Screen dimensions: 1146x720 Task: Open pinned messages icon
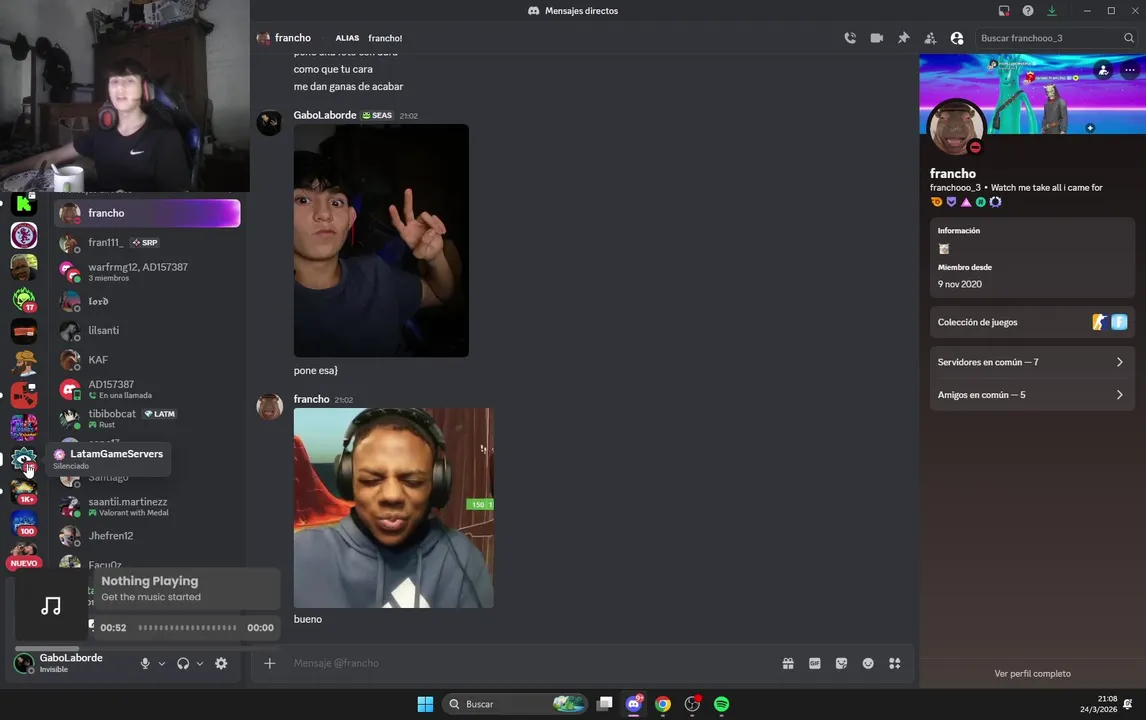[x=903, y=38]
